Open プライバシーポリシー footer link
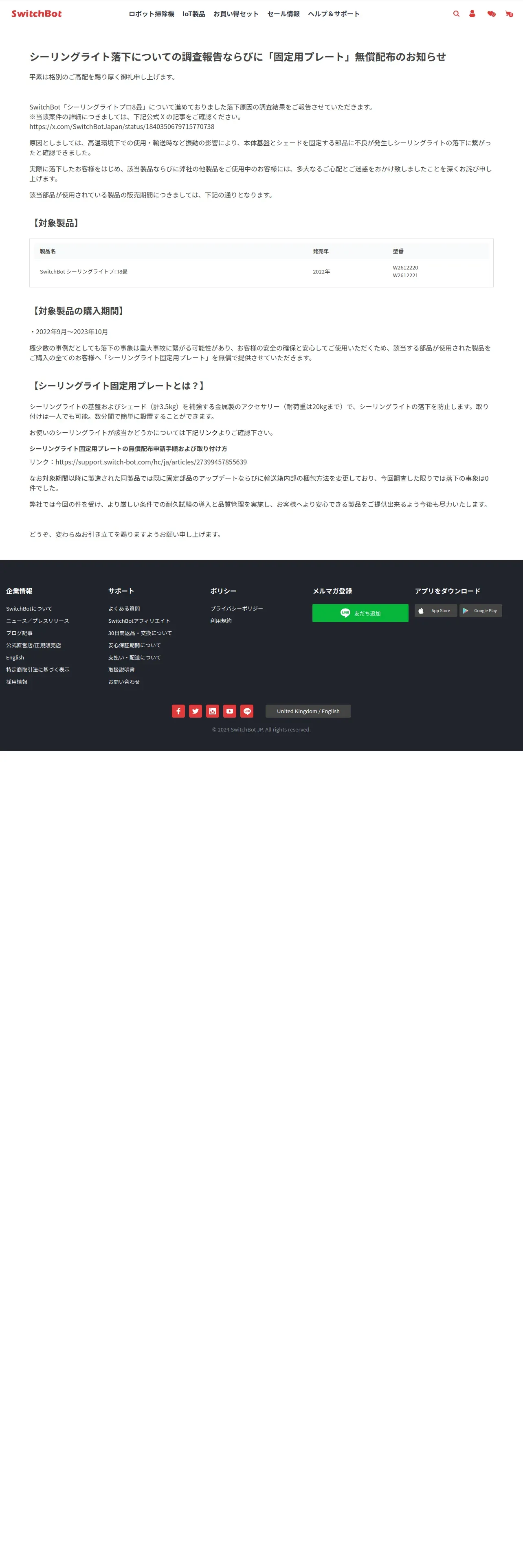 point(237,609)
